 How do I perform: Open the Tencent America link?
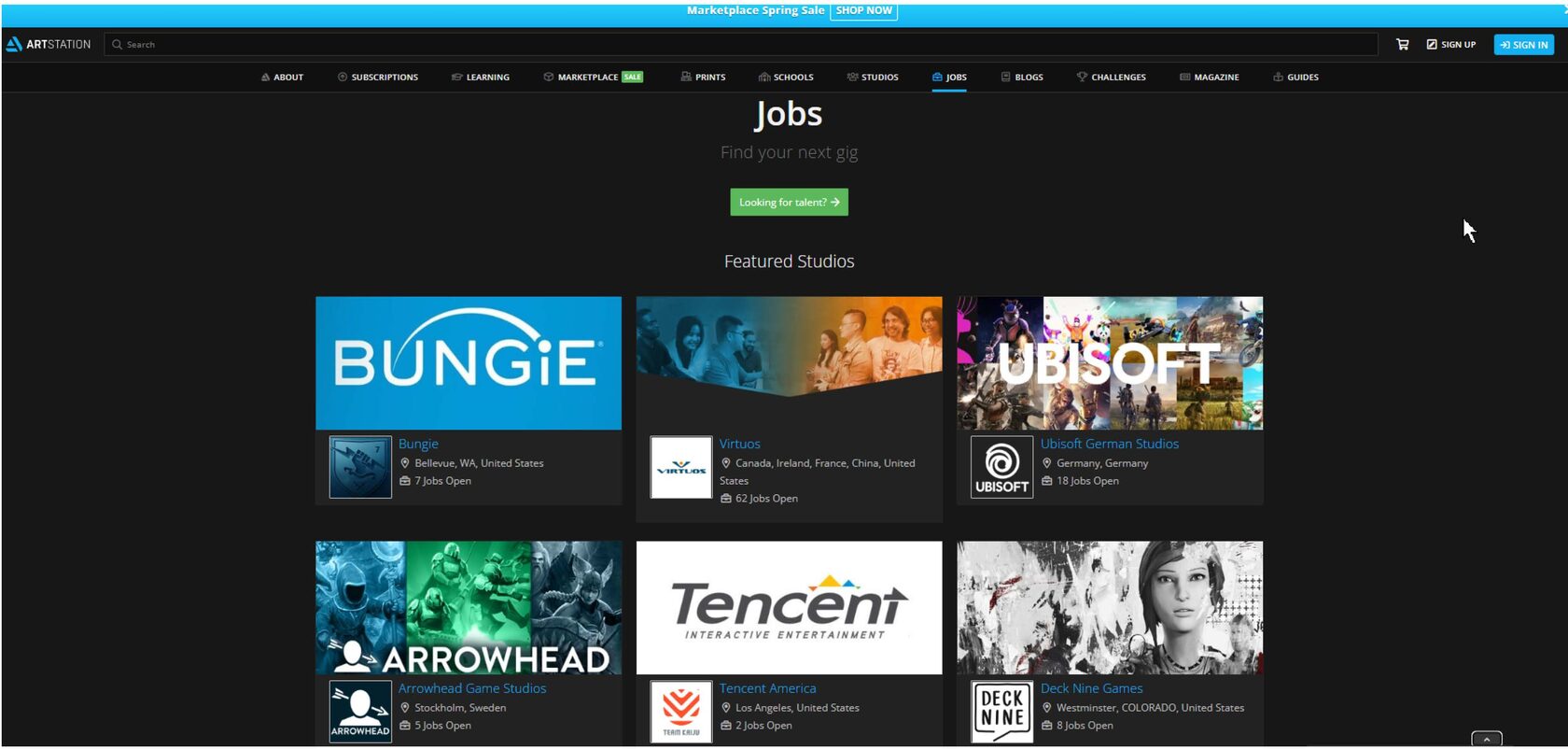(767, 688)
